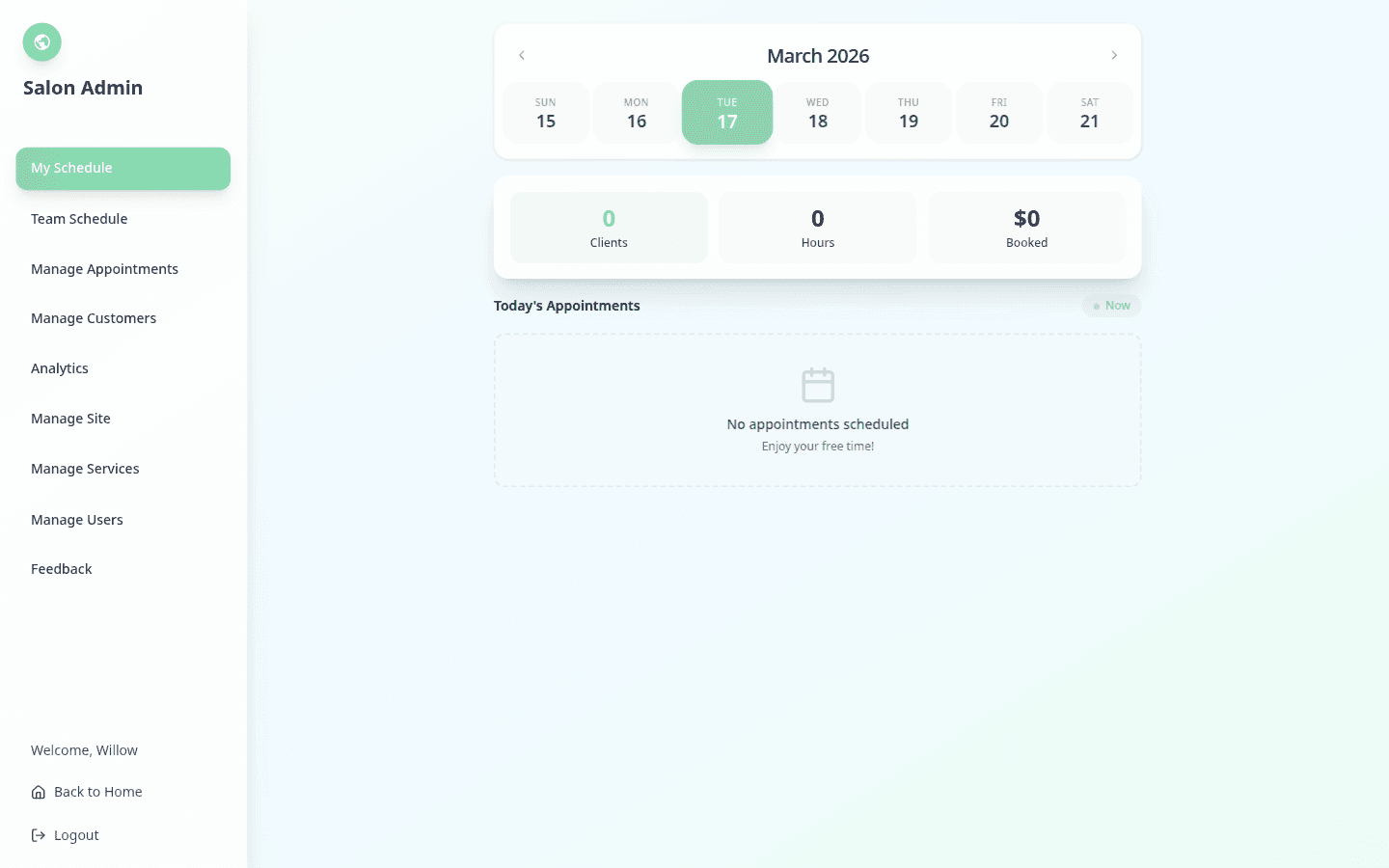
Task: Select Saturday the 21st in the date strip
Action: (1089, 112)
